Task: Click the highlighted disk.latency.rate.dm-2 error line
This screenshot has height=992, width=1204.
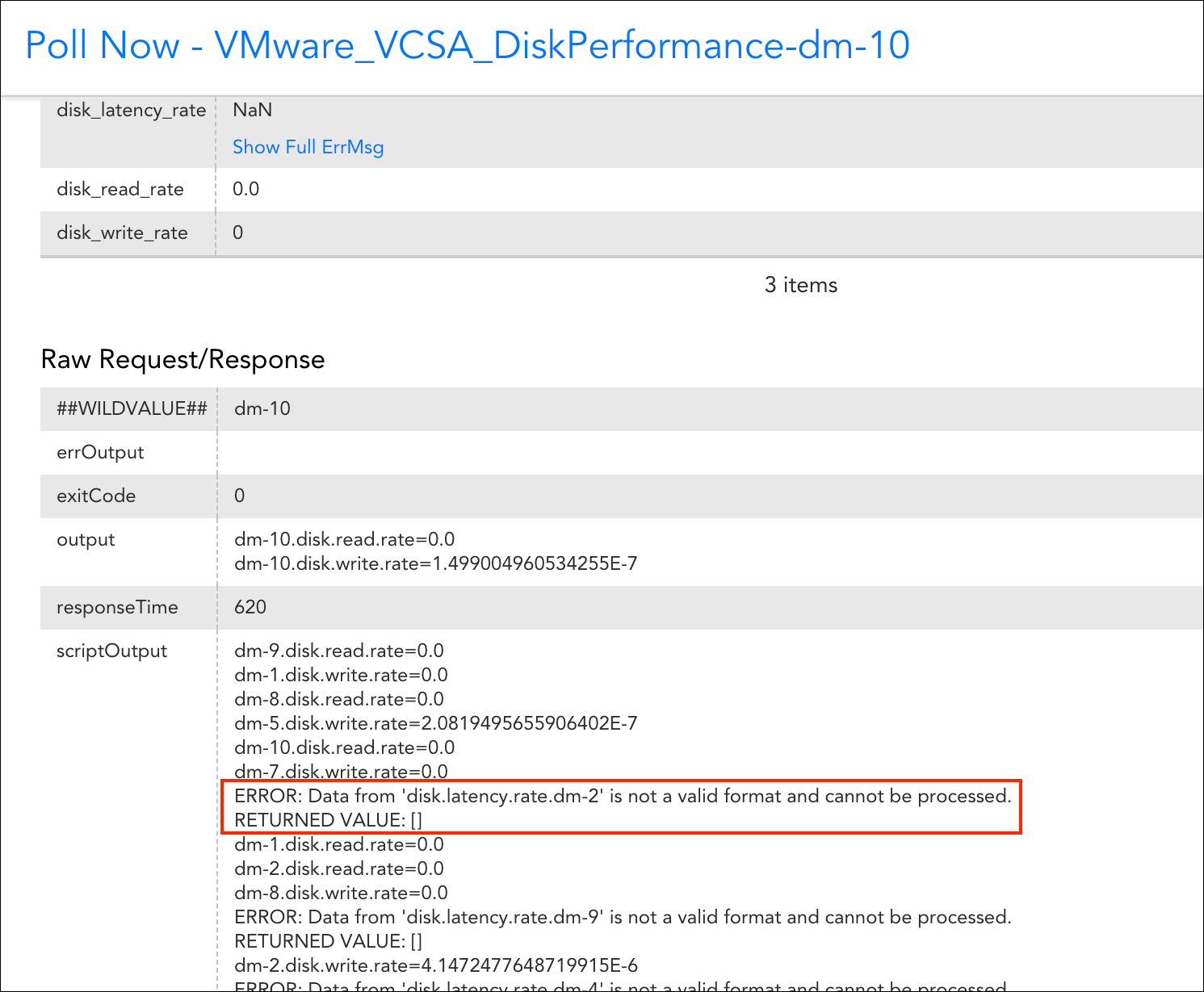Action: pyautogui.click(x=623, y=796)
